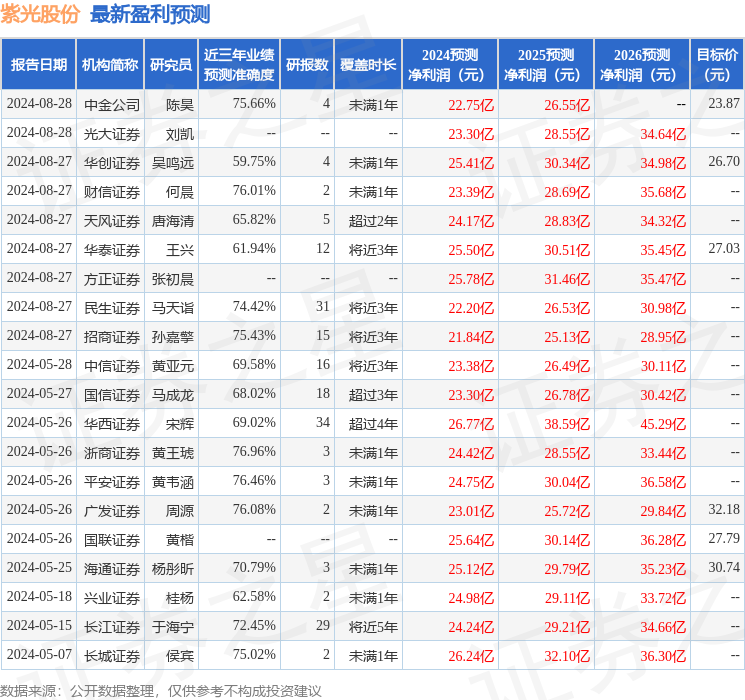Select the 目标价 column header

pos(717,65)
